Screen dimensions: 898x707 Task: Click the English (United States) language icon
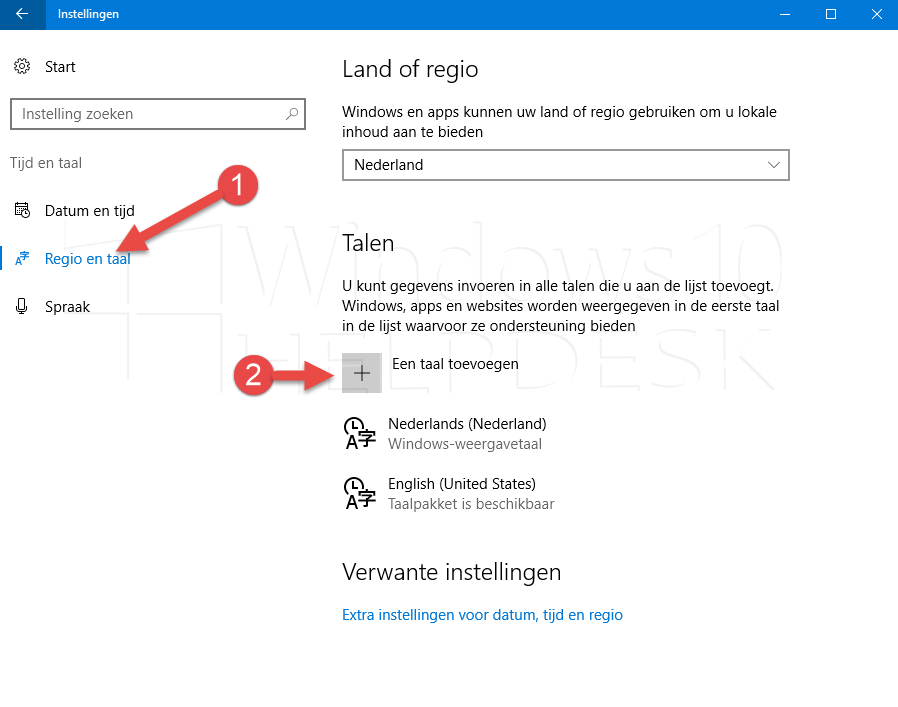click(360, 493)
